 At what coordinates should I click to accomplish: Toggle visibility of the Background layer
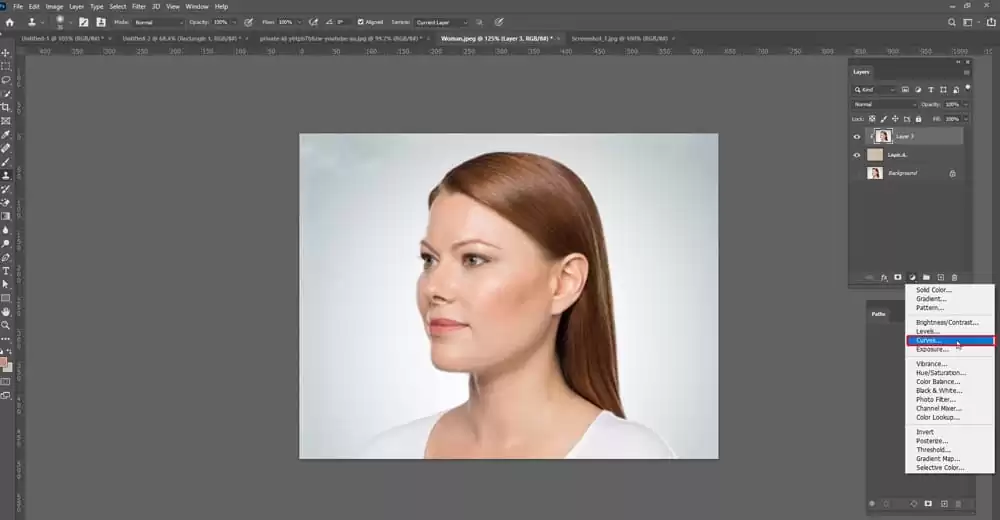(x=857, y=173)
